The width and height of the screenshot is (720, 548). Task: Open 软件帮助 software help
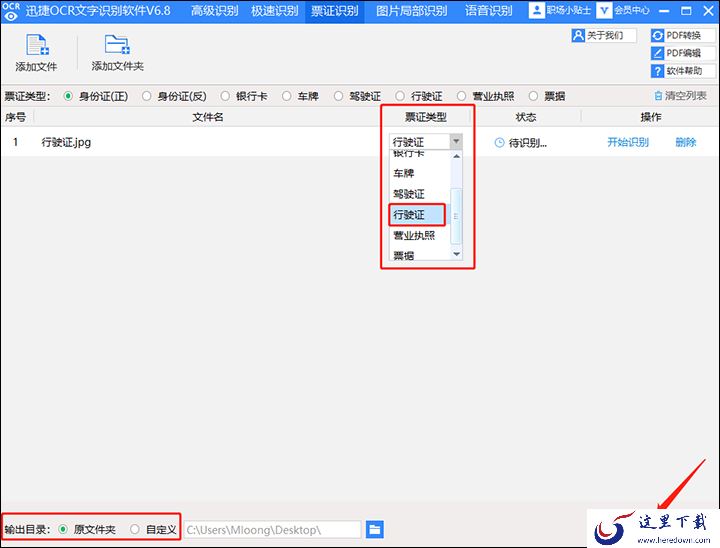click(x=682, y=71)
